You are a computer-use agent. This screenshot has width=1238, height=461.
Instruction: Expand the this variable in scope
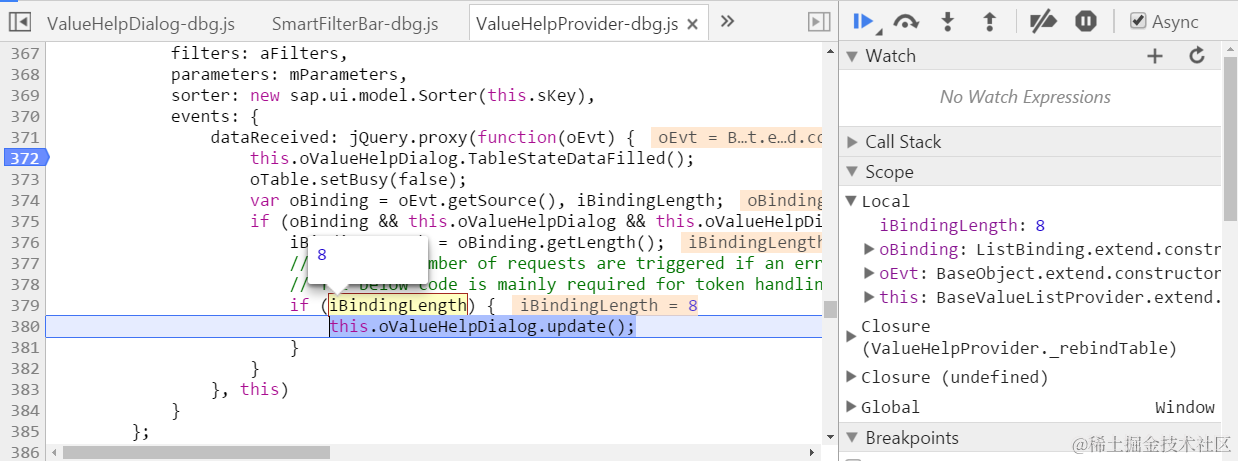(870, 297)
